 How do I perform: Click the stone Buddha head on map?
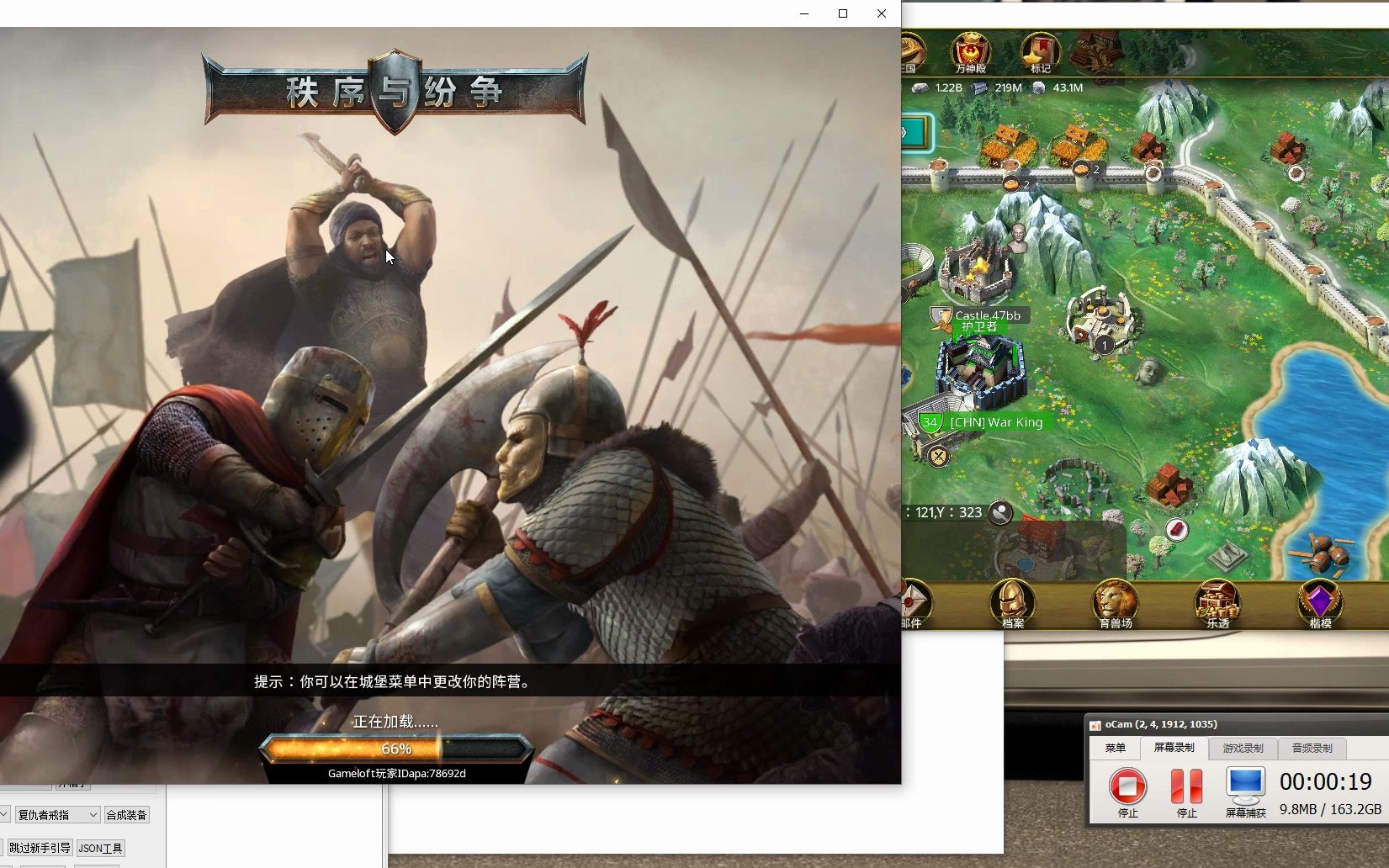1148,372
